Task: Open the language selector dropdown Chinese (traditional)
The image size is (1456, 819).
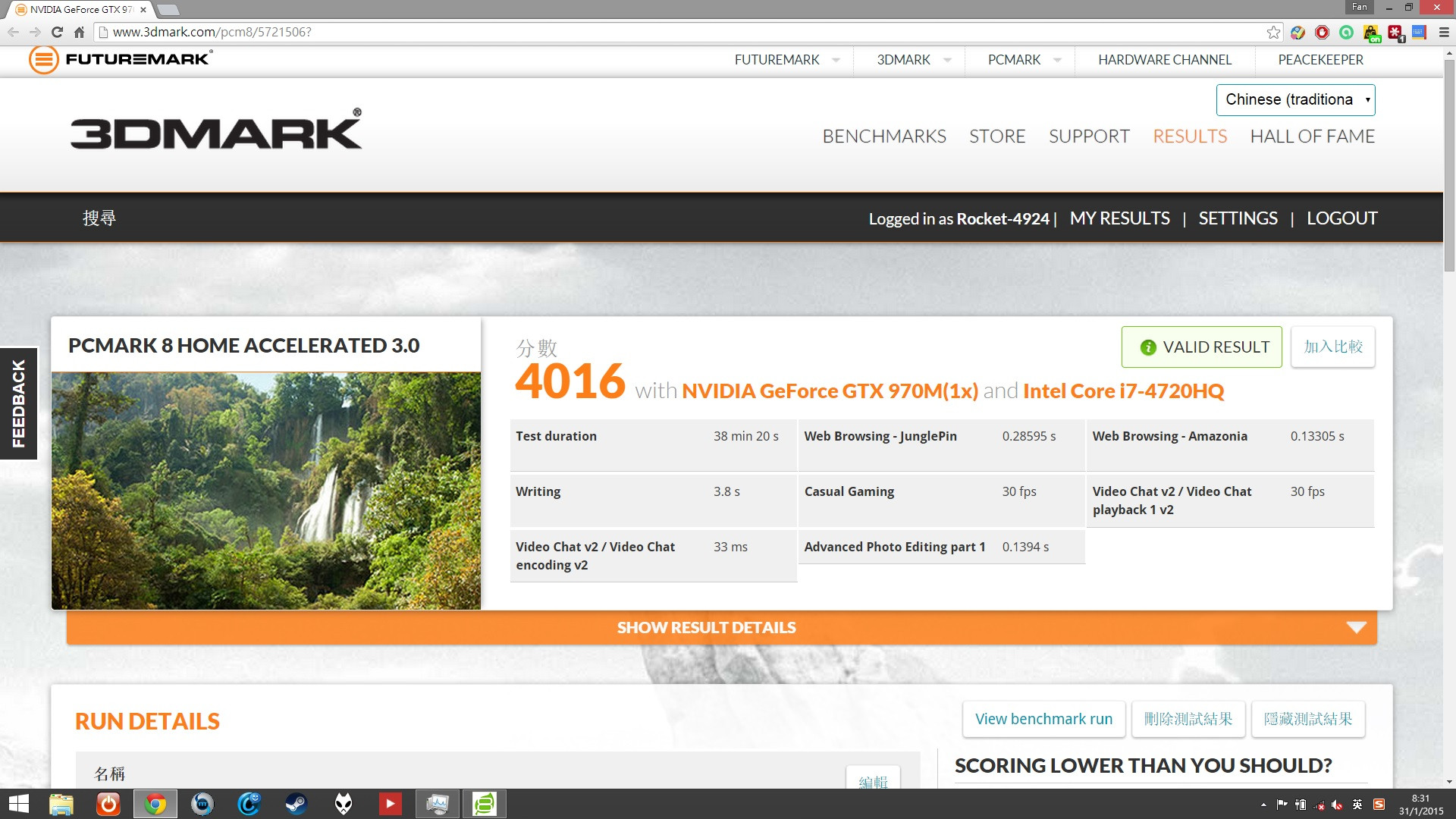Action: point(1295,100)
